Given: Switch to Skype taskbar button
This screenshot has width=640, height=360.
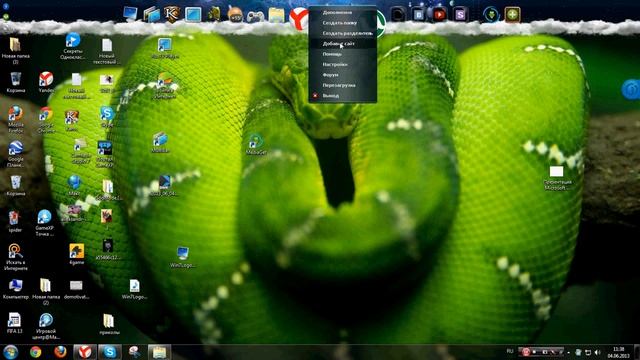Looking at the screenshot, I should click(x=109, y=352).
